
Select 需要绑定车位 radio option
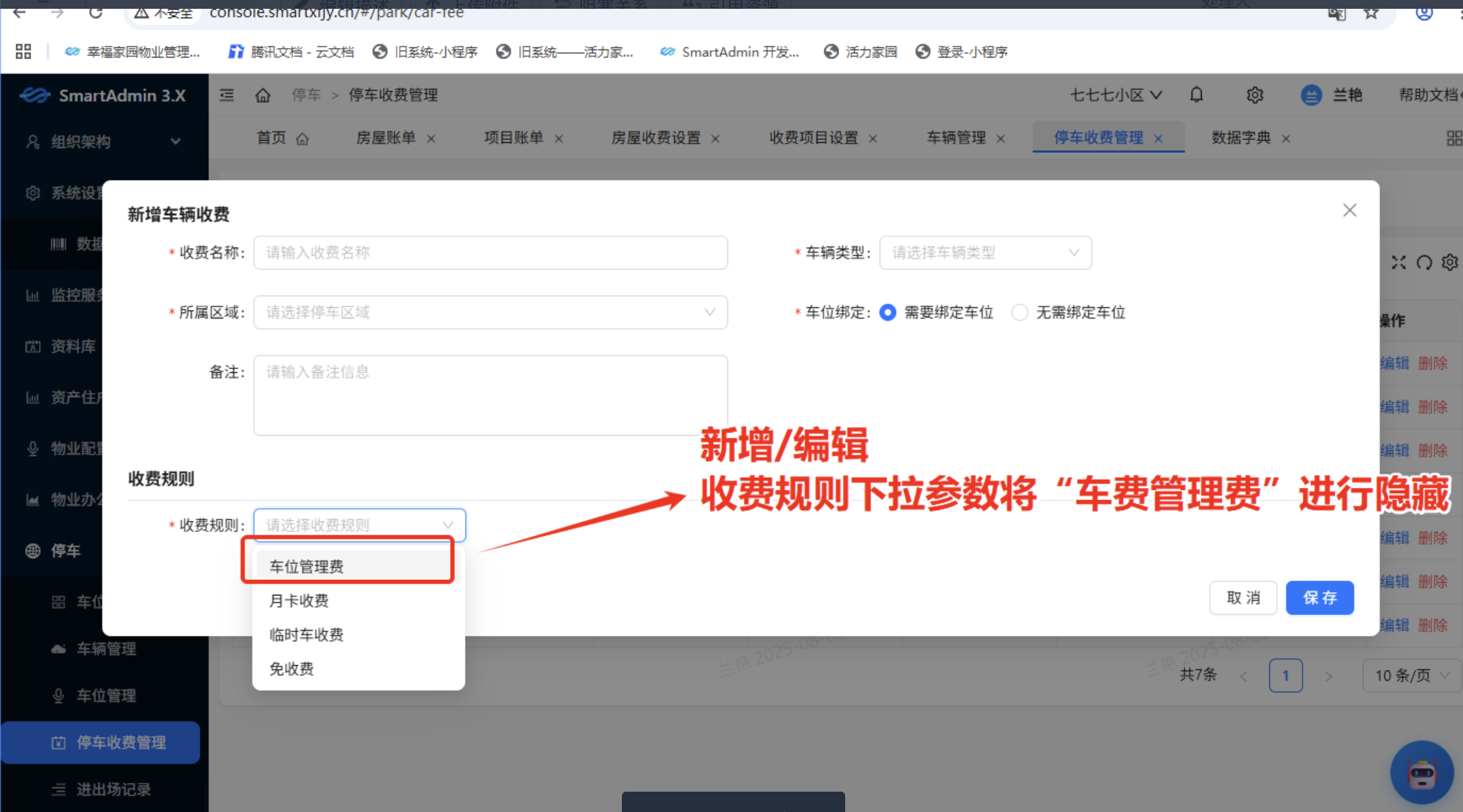[x=888, y=313]
